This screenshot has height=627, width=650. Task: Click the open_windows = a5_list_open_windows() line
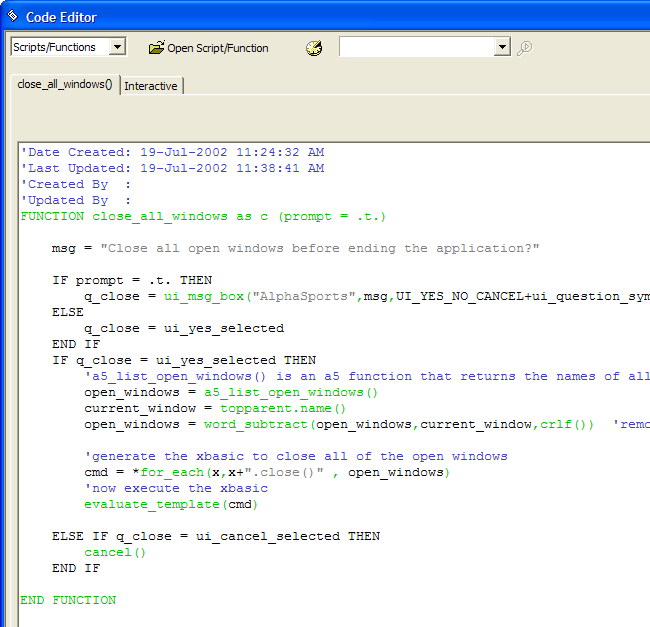click(231, 392)
